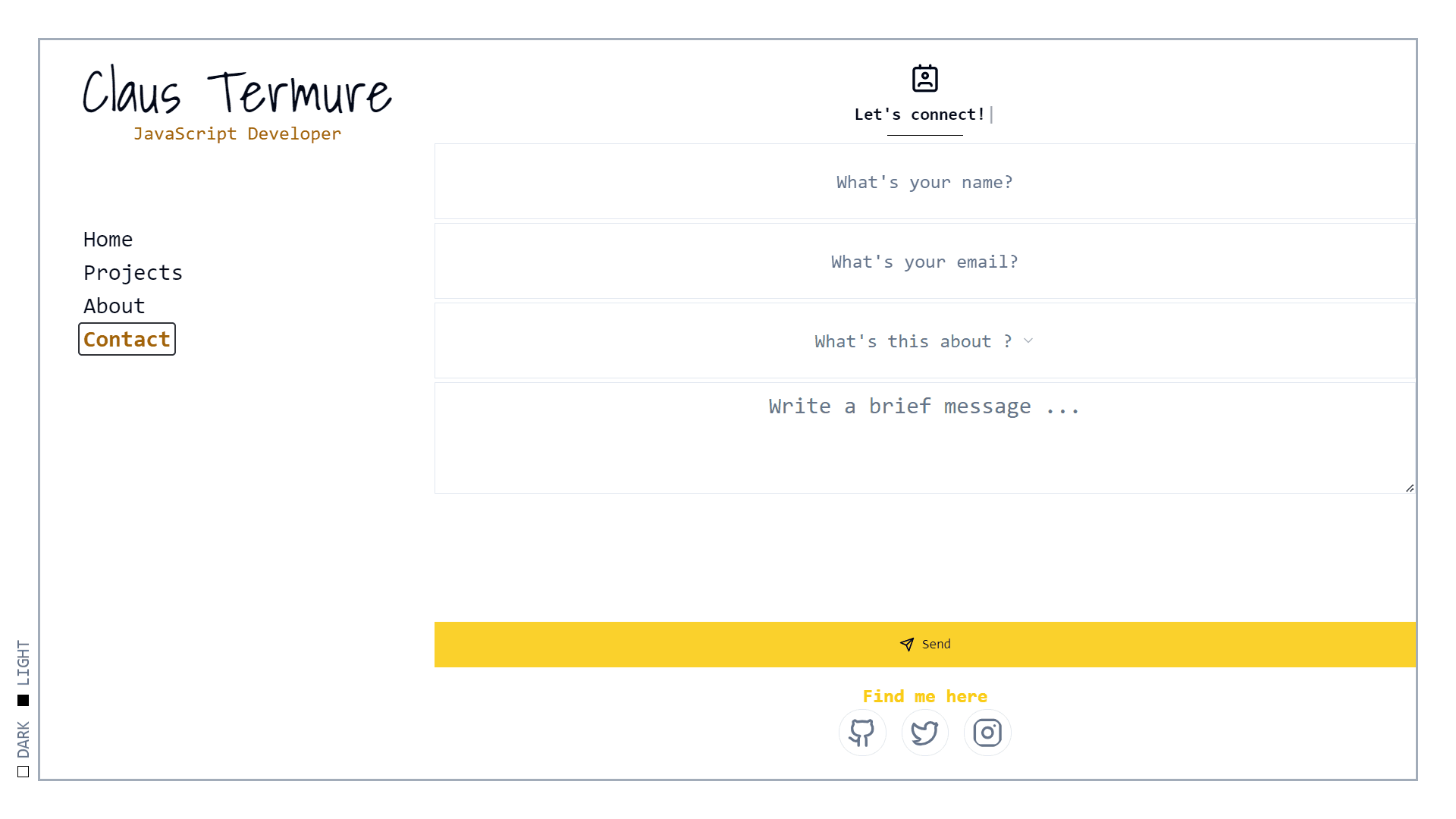Viewport: 1456px width, 819px height.
Task: Click the Claus Termure logo title
Action: pyautogui.click(x=237, y=93)
